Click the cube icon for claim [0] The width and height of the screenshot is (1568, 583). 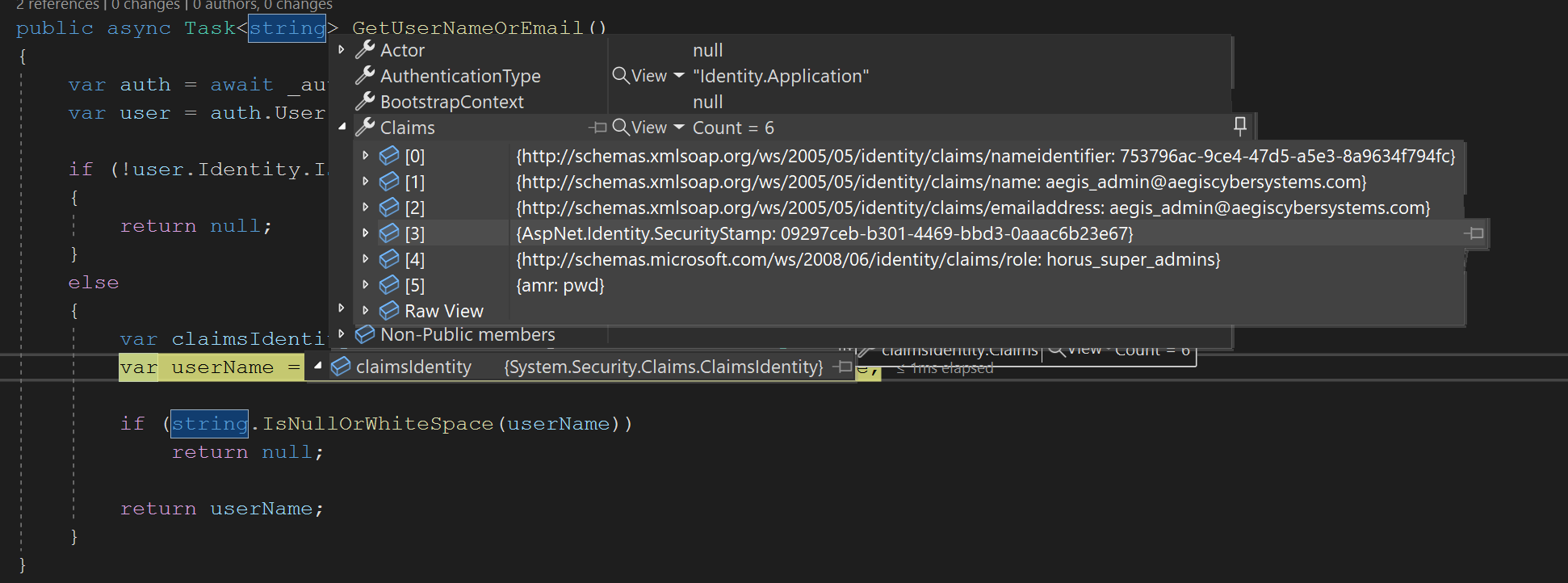389,155
